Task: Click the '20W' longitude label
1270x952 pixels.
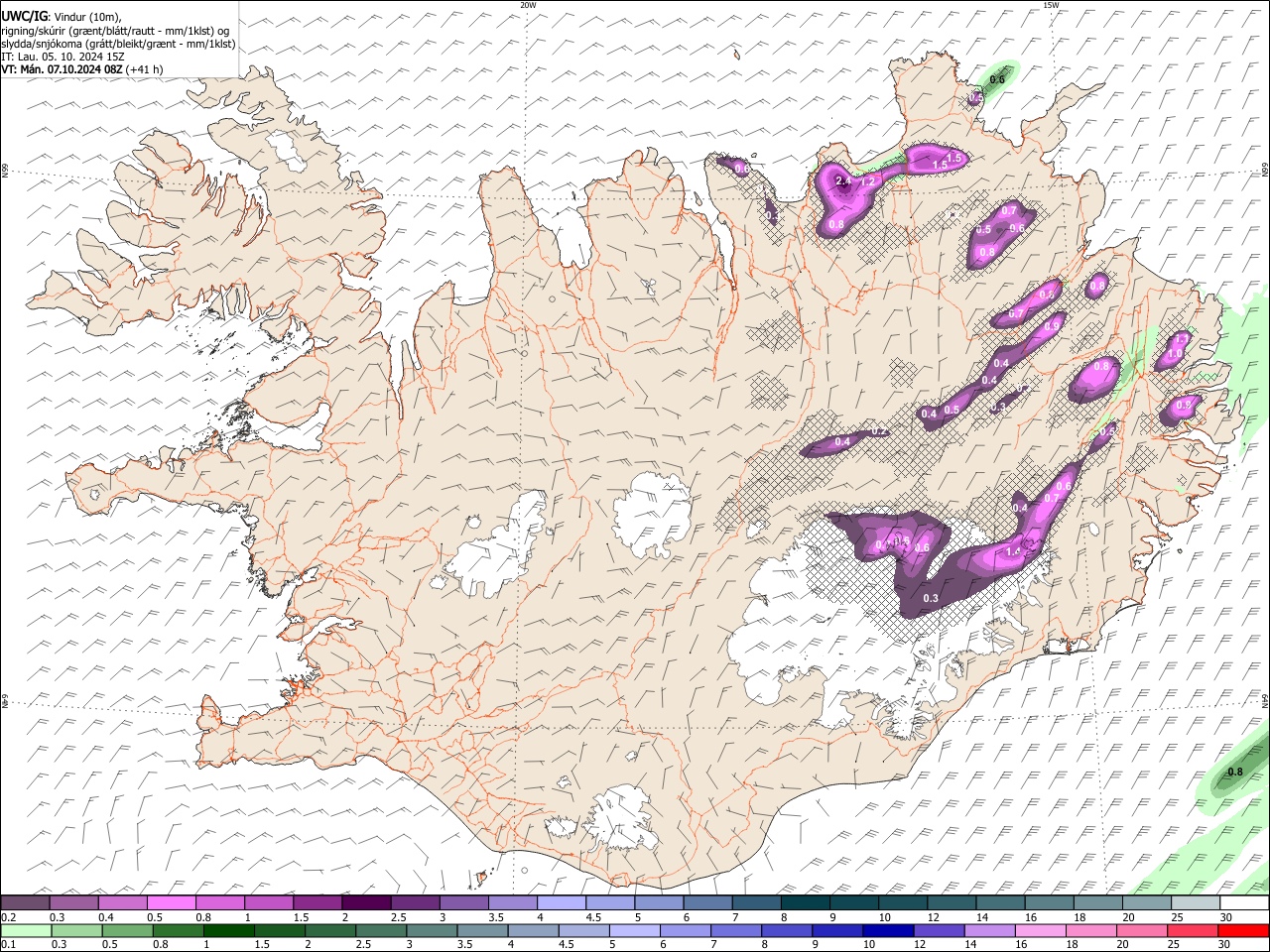Action: pyautogui.click(x=529, y=4)
